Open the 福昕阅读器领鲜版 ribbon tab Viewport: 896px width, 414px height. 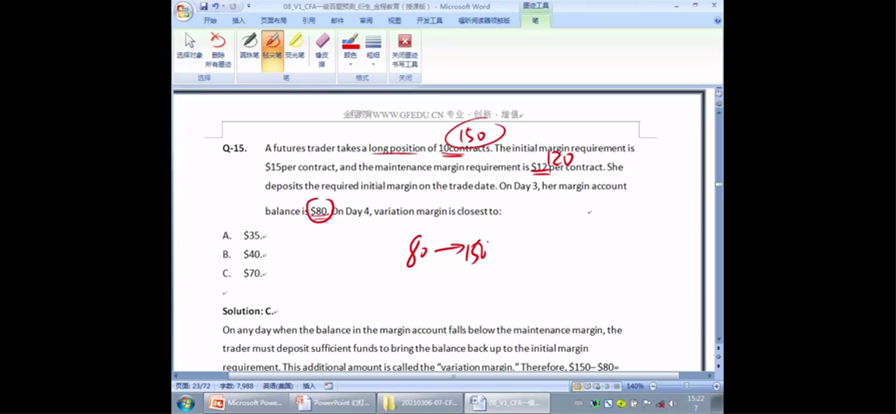[483, 21]
